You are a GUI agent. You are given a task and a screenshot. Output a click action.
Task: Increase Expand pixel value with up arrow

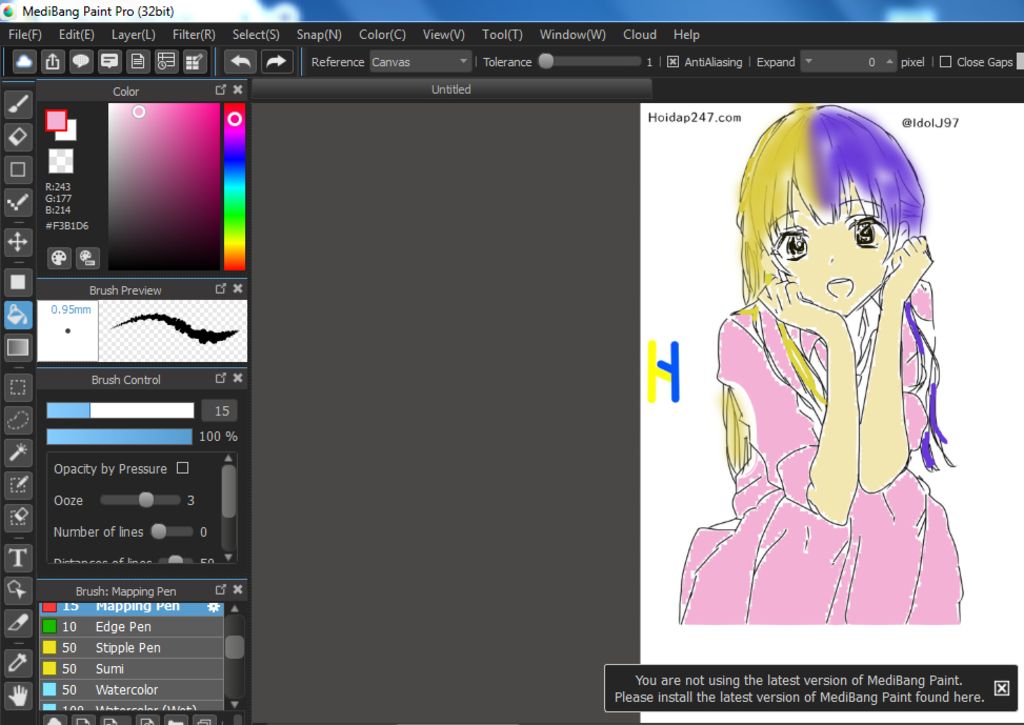pos(889,62)
